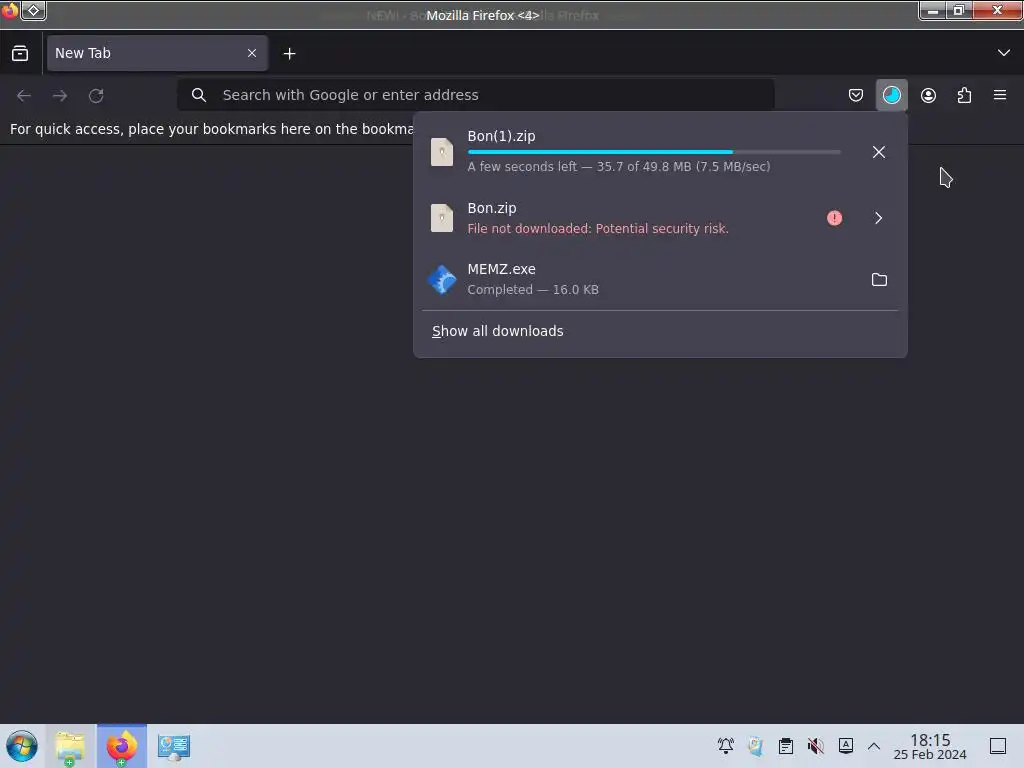Show MEMZ.exe in folder
Viewport: 1024px width, 768px height.
879,280
